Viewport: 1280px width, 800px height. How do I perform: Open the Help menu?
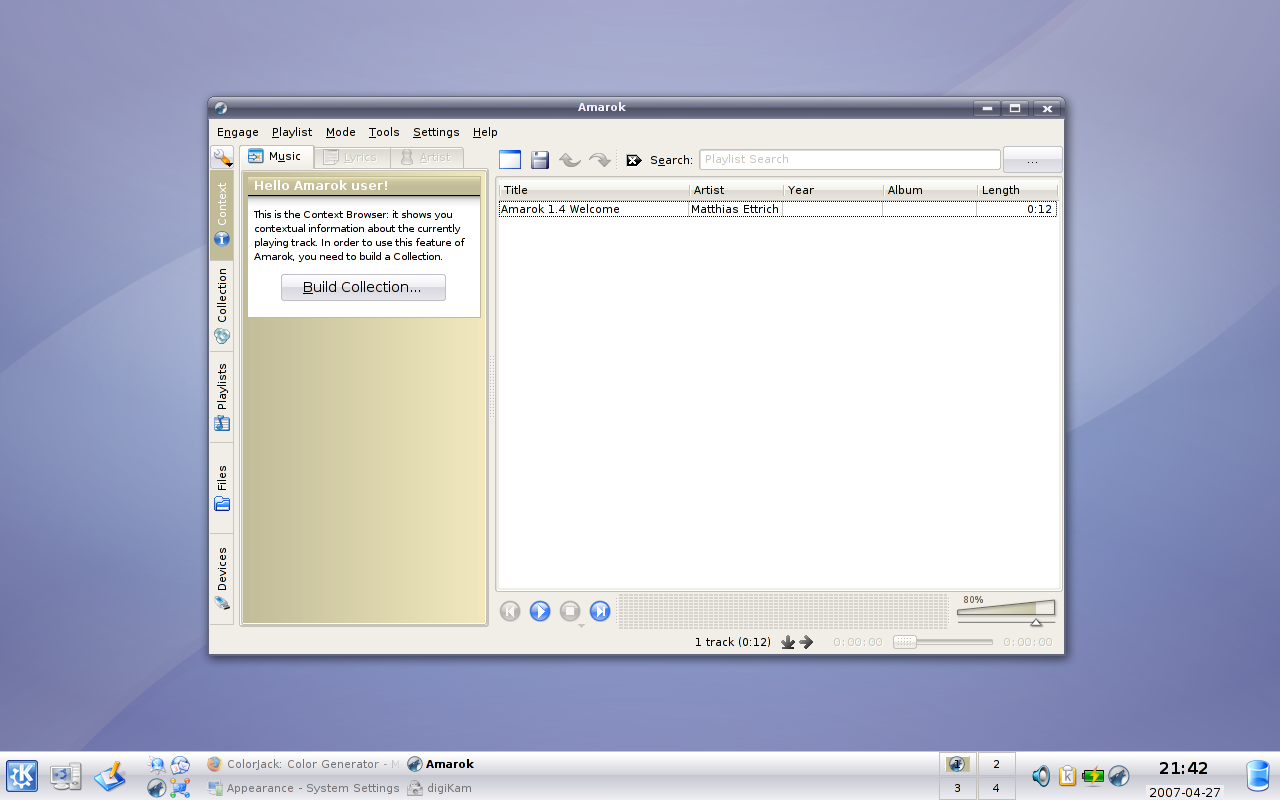click(x=485, y=132)
